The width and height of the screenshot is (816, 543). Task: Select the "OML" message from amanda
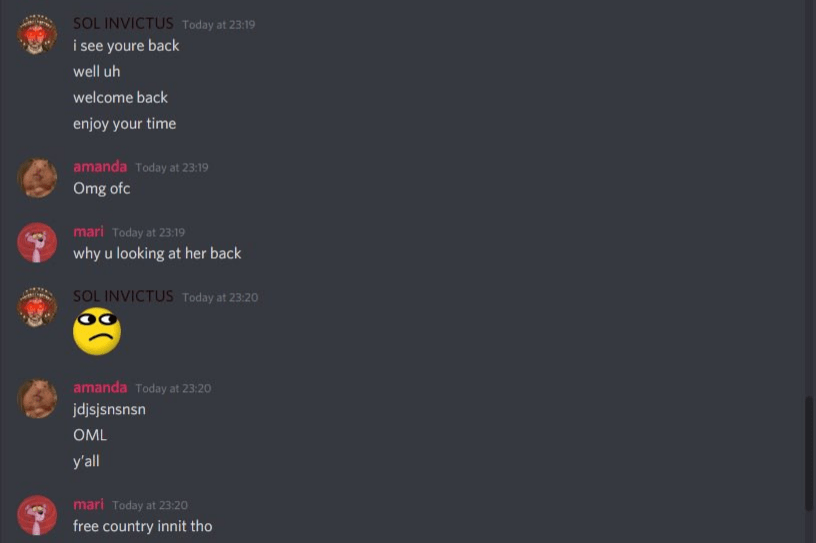click(x=90, y=435)
